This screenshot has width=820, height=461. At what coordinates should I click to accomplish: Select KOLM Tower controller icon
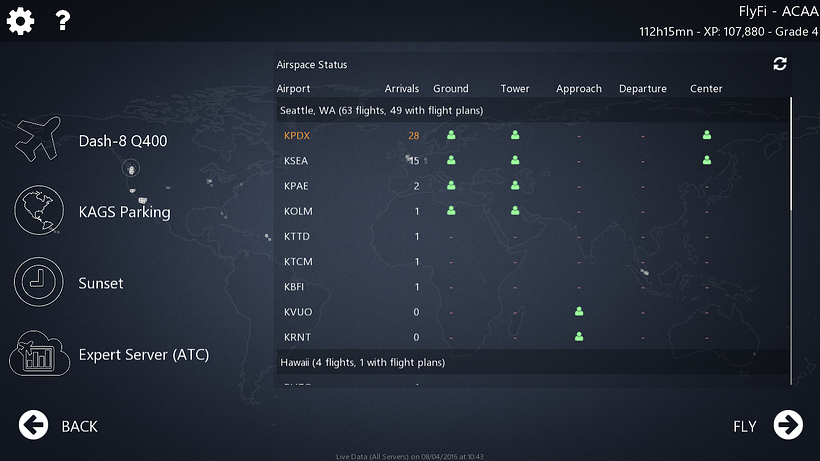click(x=515, y=211)
